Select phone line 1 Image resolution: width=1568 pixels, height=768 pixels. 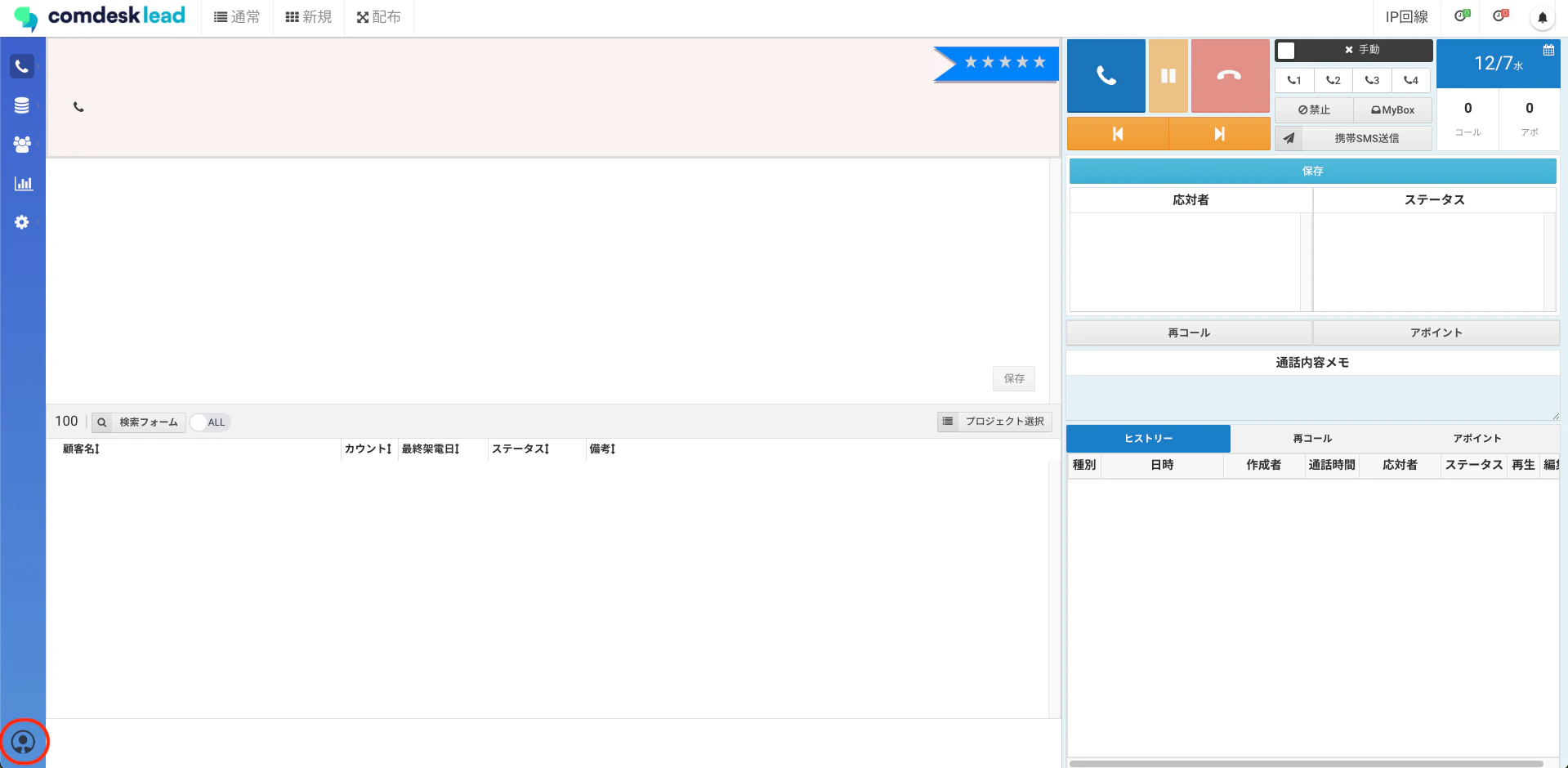coord(1294,80)
